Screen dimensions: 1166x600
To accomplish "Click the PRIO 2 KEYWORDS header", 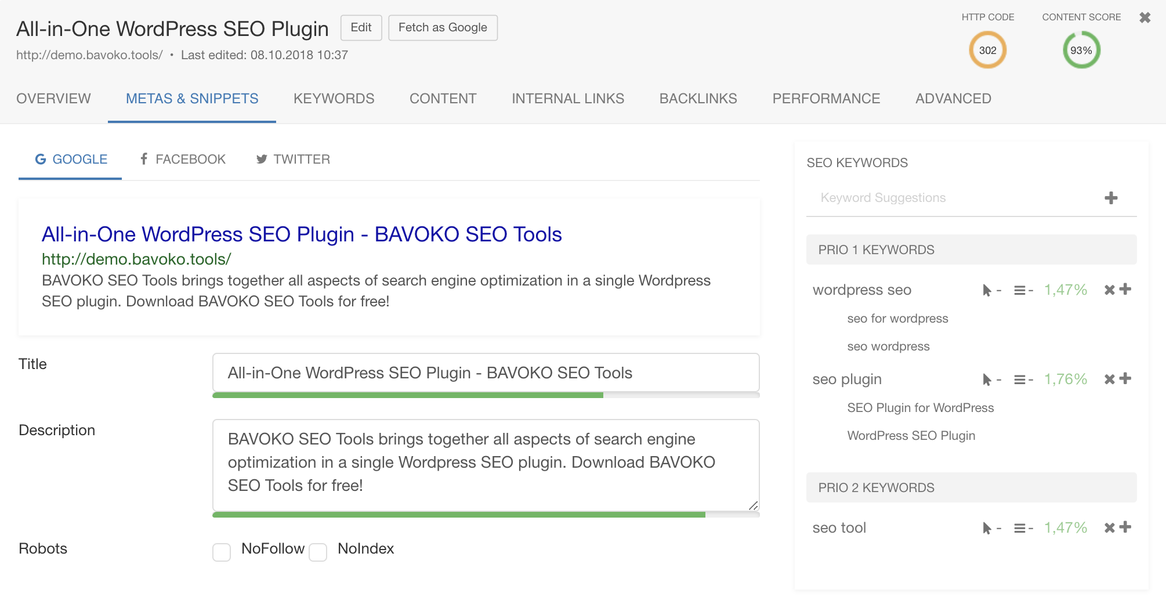I will tap(971, 488).
